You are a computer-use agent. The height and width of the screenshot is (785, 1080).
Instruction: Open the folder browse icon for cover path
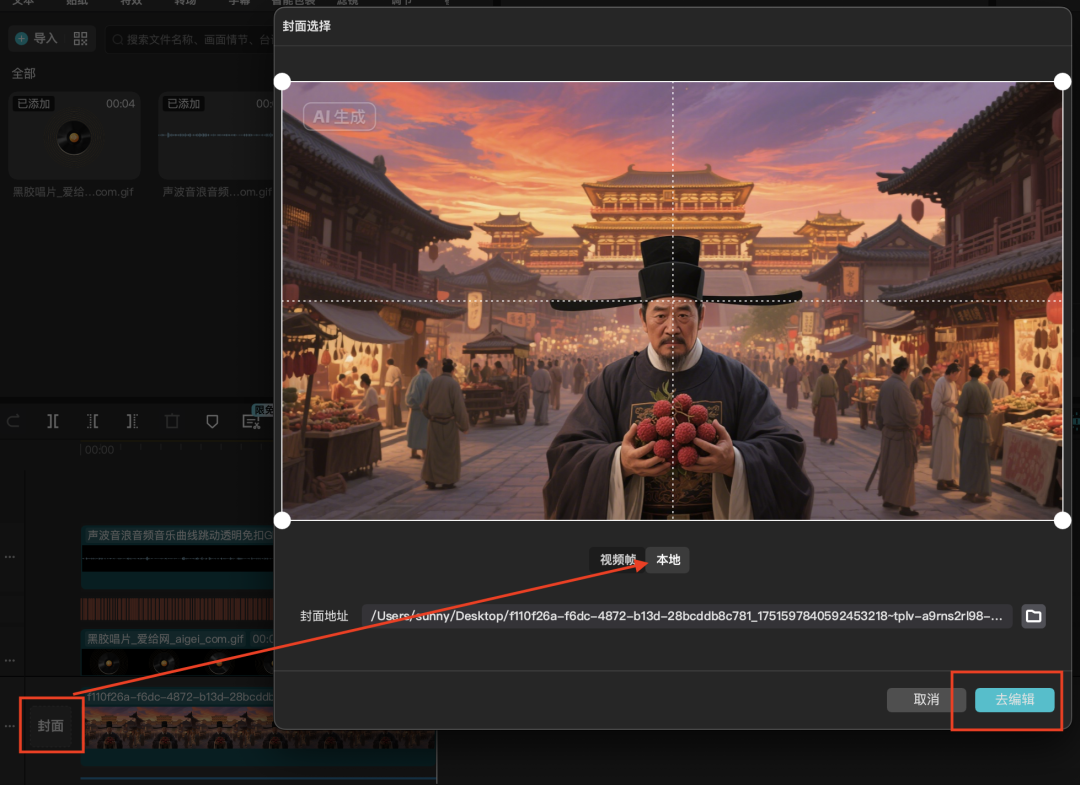1034,616
